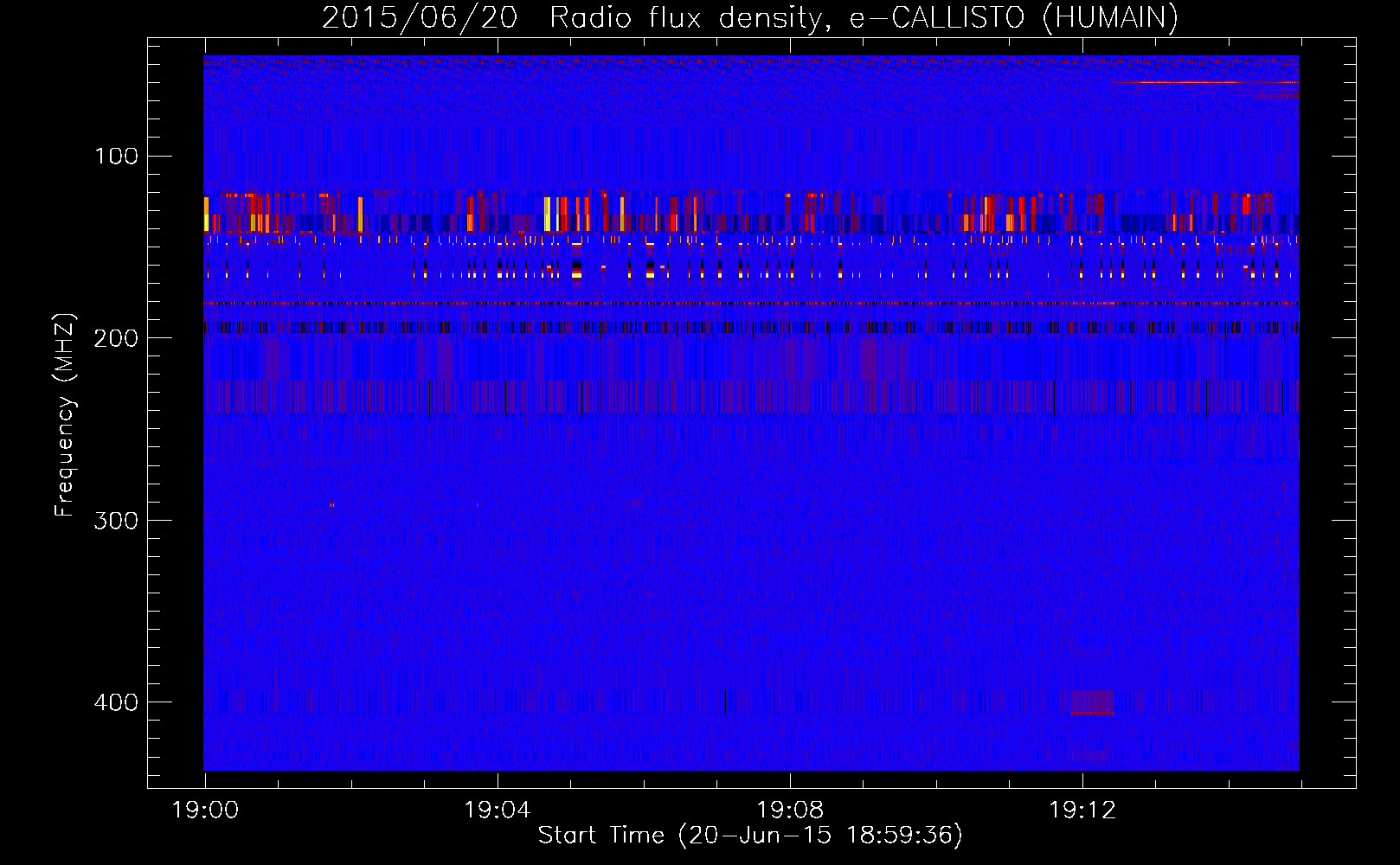Click the small red dot near 300 MHz

pyautogui.click(x=331, y=504)
